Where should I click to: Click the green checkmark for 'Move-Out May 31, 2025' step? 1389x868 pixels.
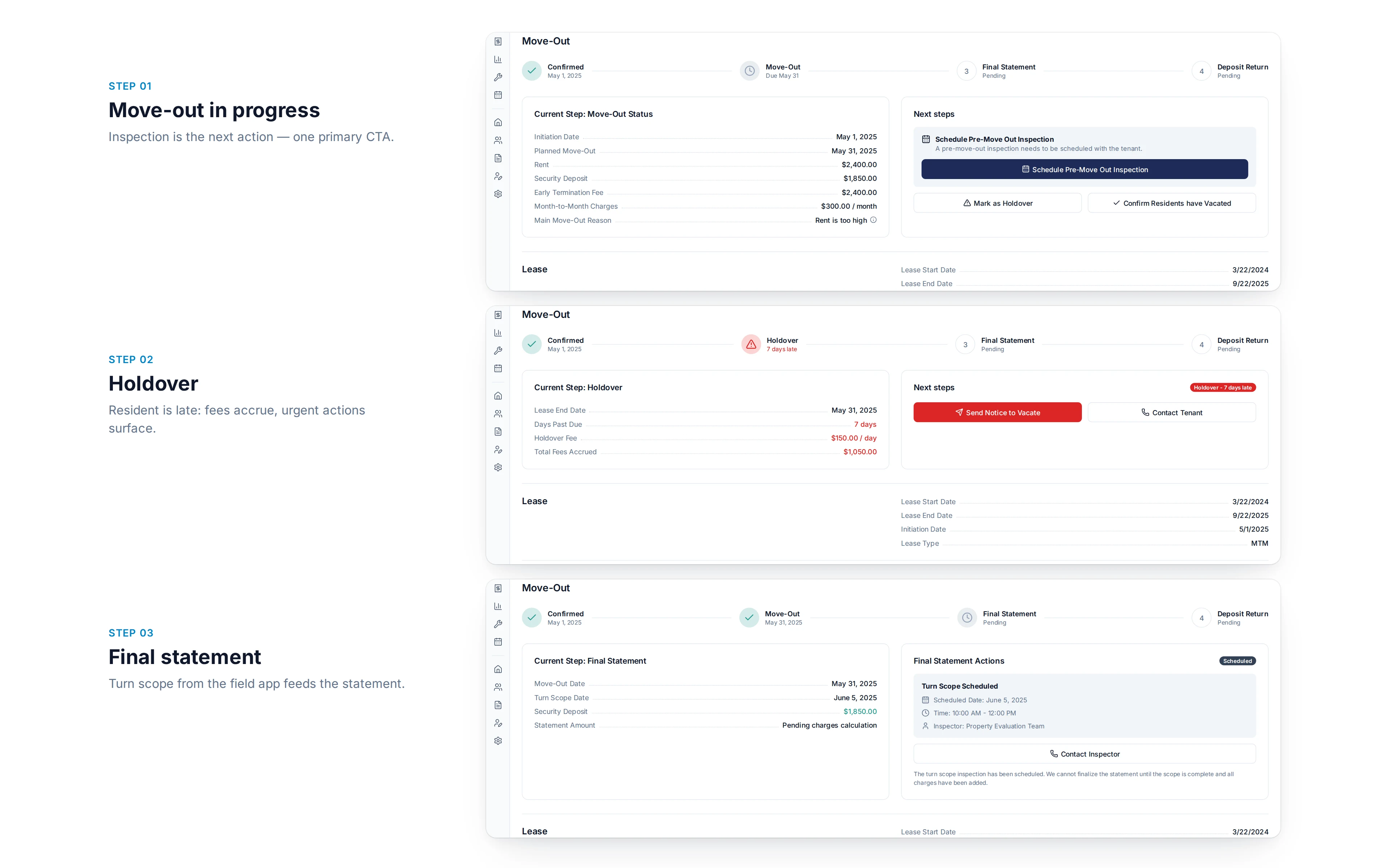pyautogui.click(x=749, y=618)
